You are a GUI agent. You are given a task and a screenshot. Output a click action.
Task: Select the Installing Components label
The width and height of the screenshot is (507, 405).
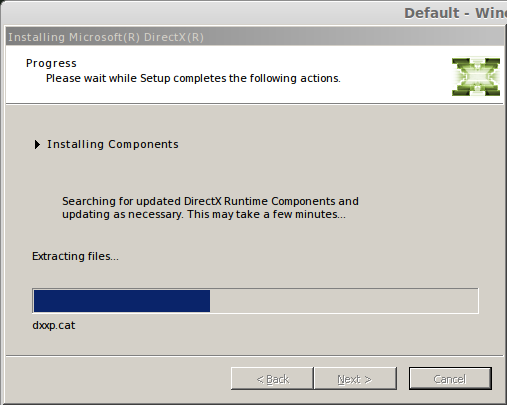coord(113,144)
